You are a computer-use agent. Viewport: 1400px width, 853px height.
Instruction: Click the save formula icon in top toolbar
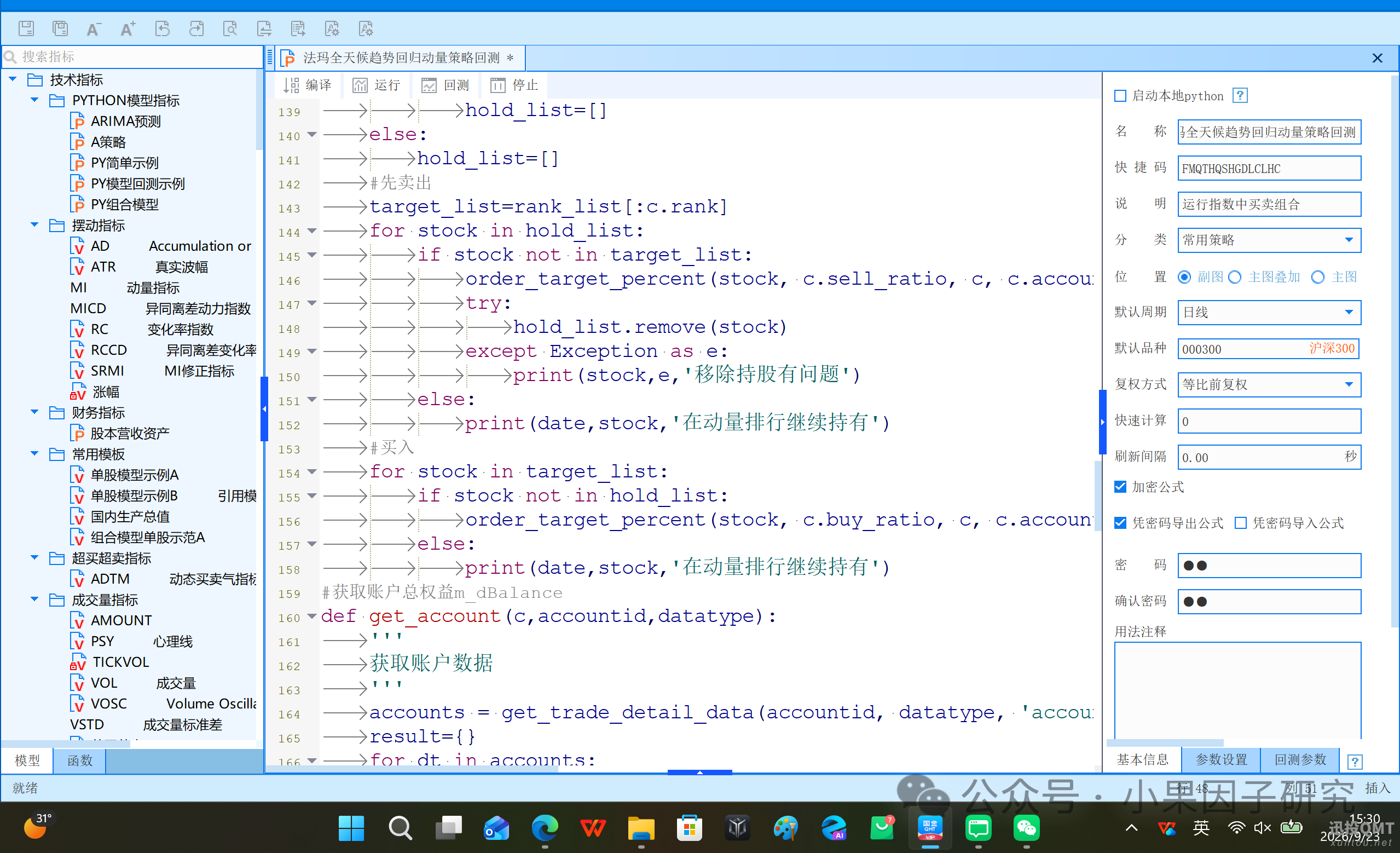pyautogui.click(x=26, y=28)
